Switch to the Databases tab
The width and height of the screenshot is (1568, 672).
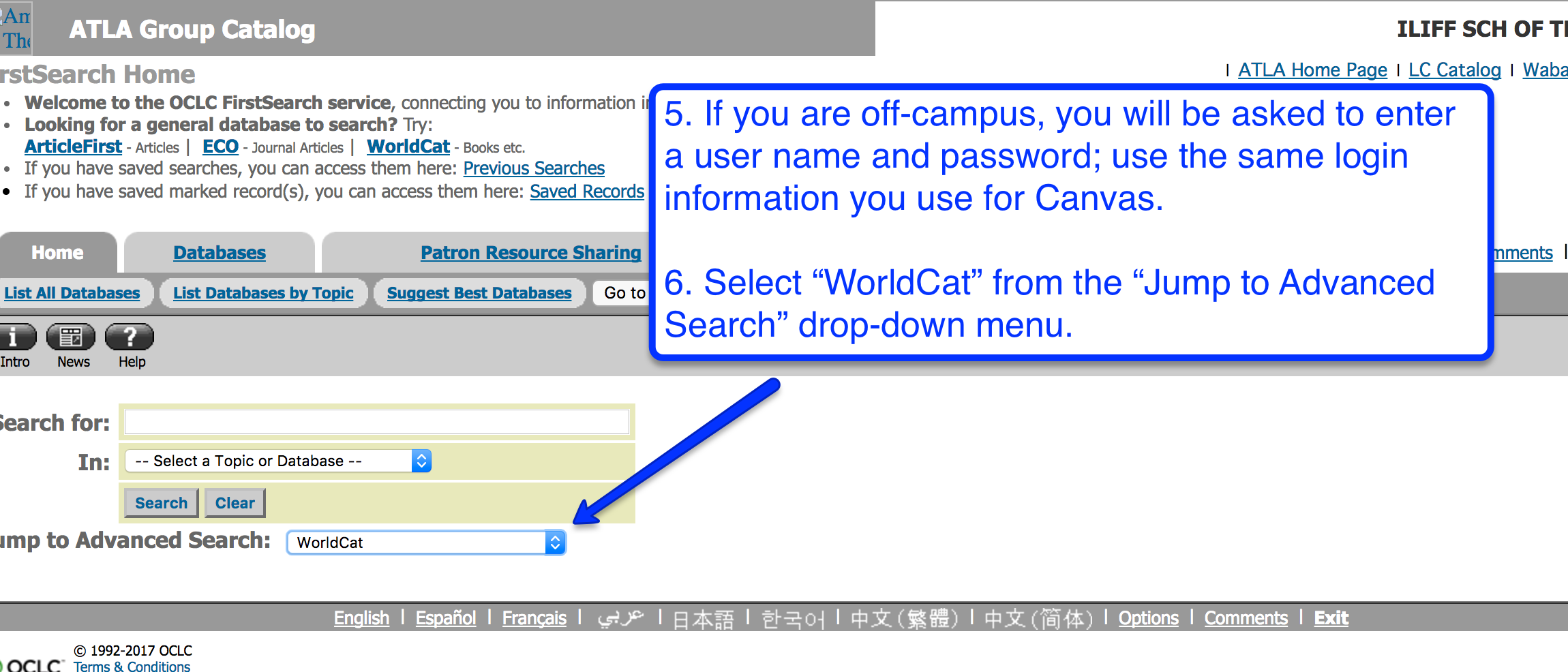tap(219, 253)
